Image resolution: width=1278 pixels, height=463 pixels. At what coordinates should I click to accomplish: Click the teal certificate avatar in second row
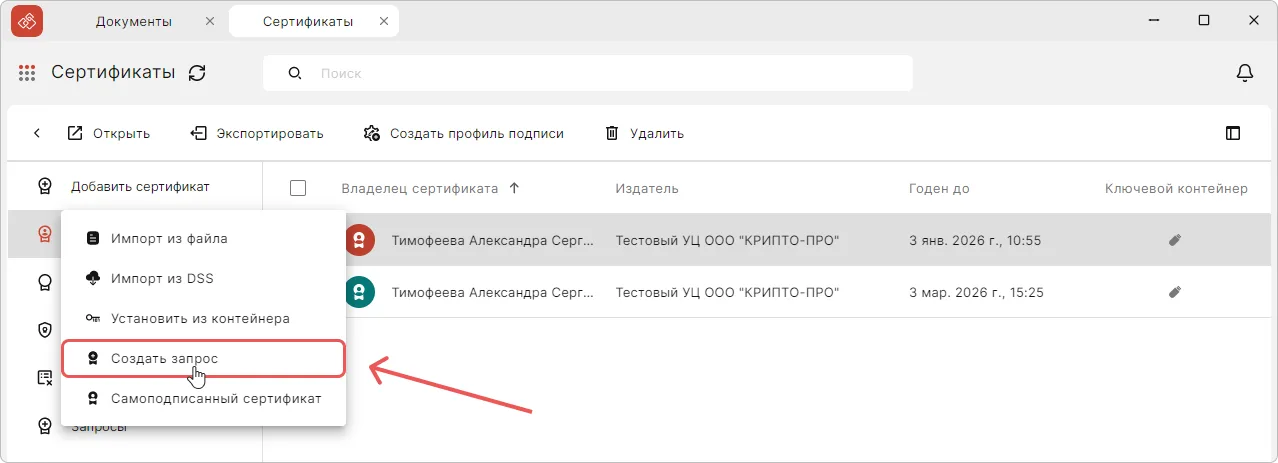tap(360, 293)
